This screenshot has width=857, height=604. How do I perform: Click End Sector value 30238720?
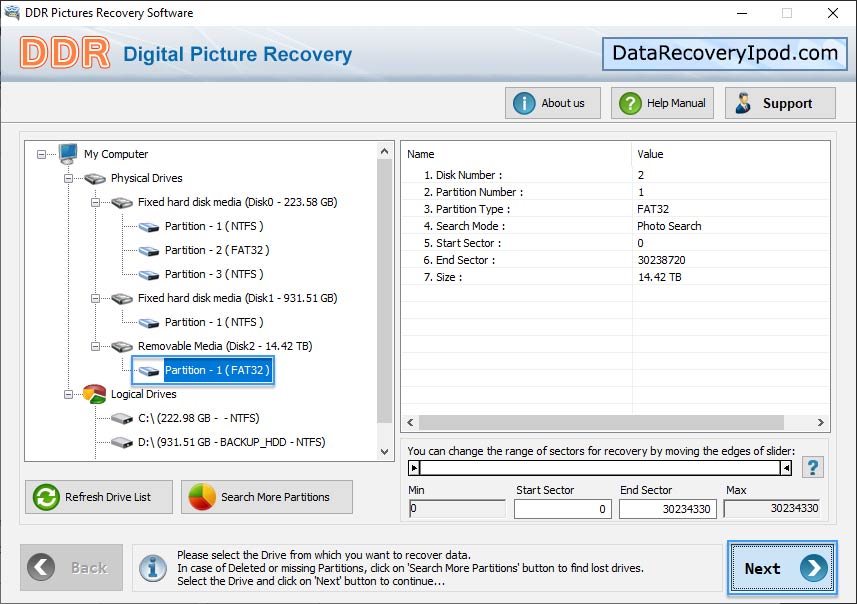tap(661, 261)
